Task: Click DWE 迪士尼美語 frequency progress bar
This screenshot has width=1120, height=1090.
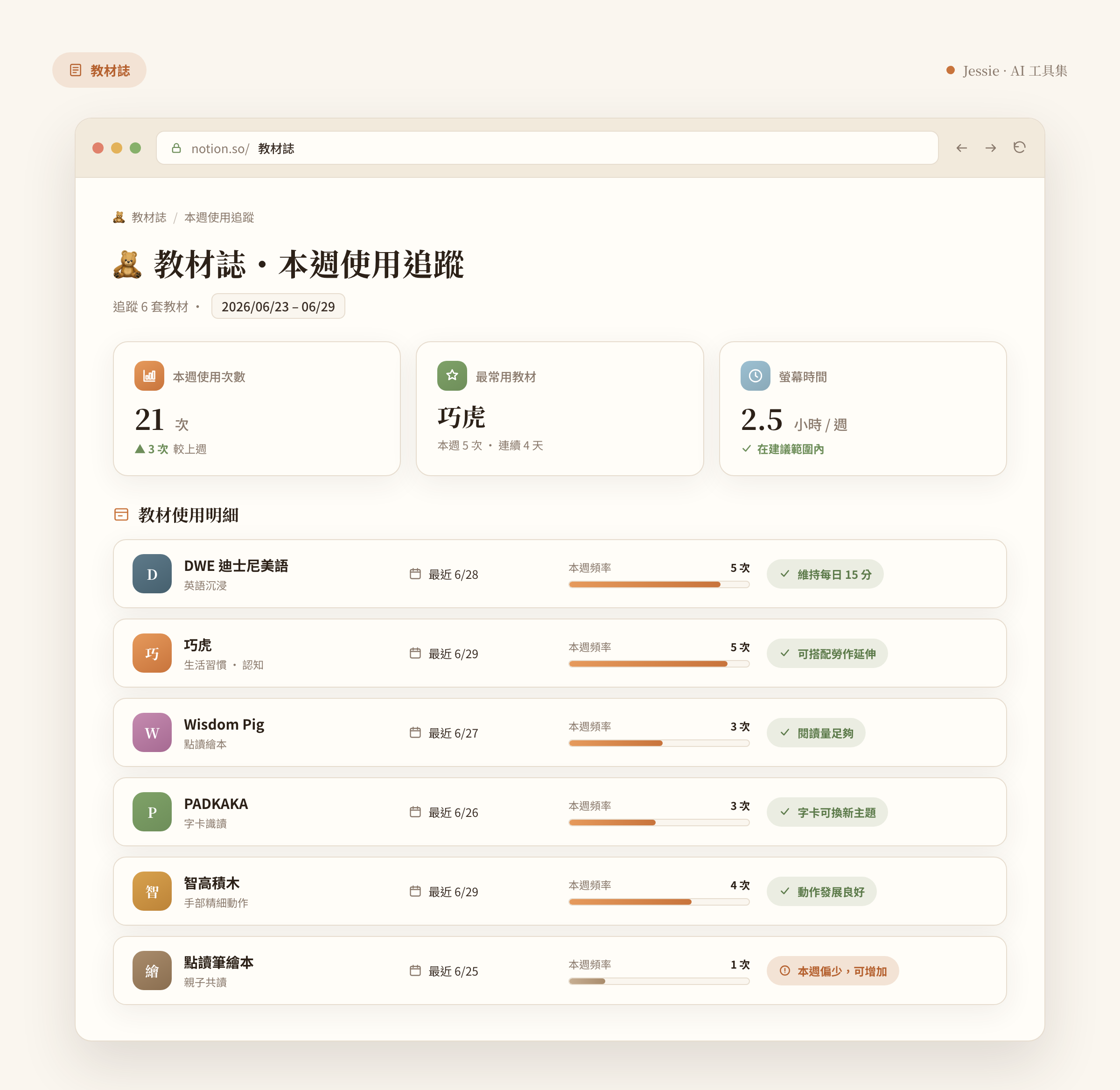Action: (659, 584)
